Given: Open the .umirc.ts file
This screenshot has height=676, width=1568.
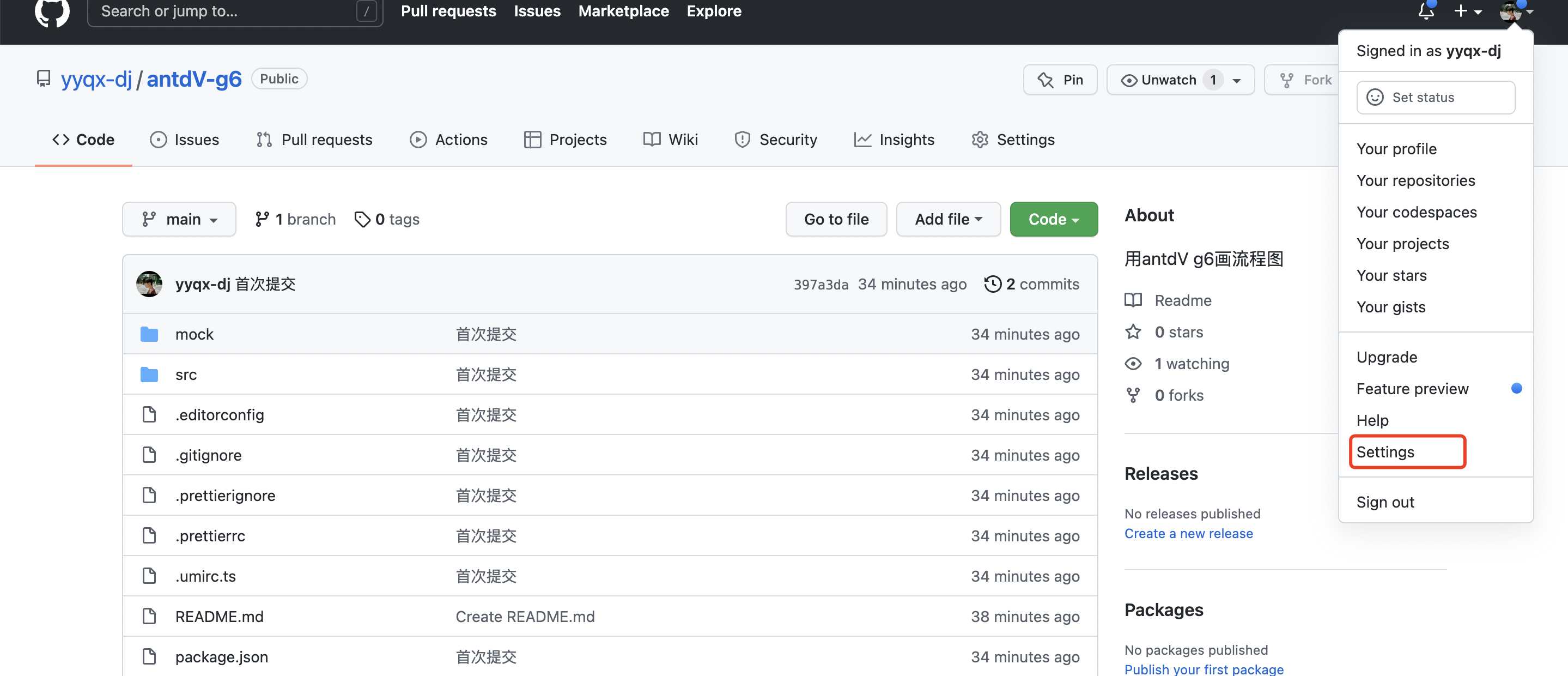Looking at the screenshot, I should pyautogui.click(x=205, y=576).
